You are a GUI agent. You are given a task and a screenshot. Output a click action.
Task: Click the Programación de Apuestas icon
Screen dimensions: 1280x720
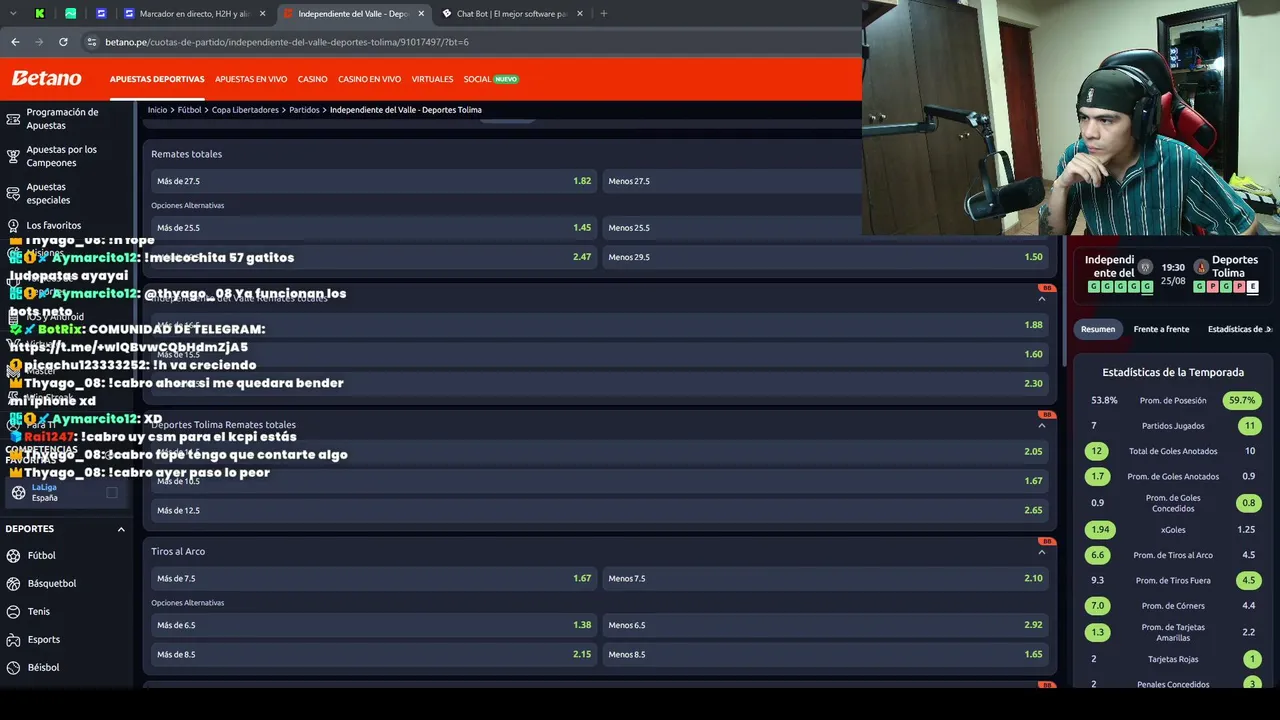click(x=13, y=119)
